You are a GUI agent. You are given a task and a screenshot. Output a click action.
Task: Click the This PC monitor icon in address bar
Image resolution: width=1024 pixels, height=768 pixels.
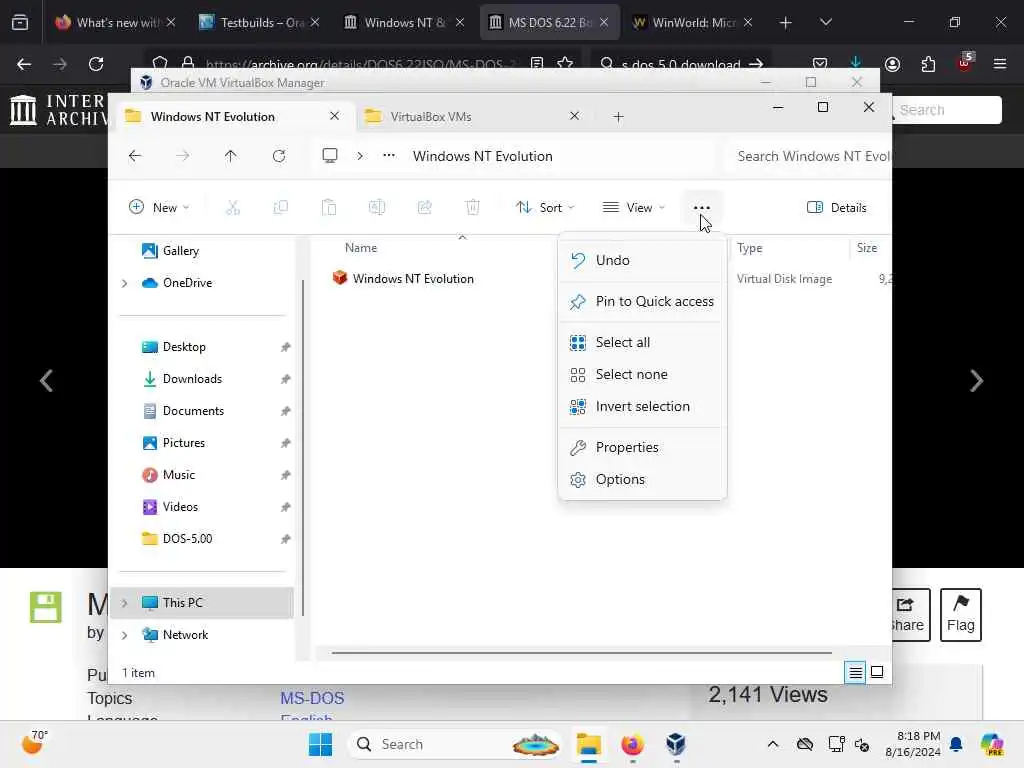point(330,155)
